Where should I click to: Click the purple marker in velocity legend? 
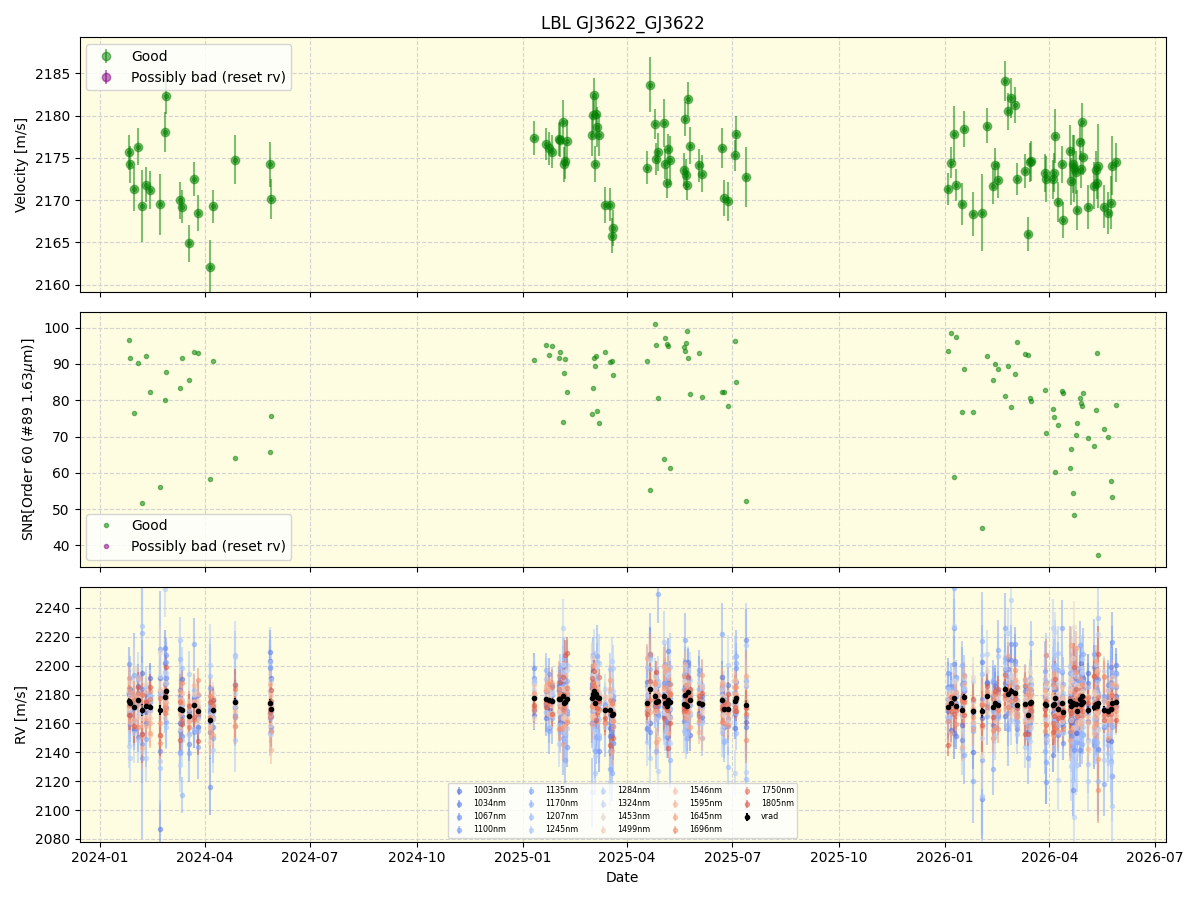pyautogui.click(x=106, y=77)
